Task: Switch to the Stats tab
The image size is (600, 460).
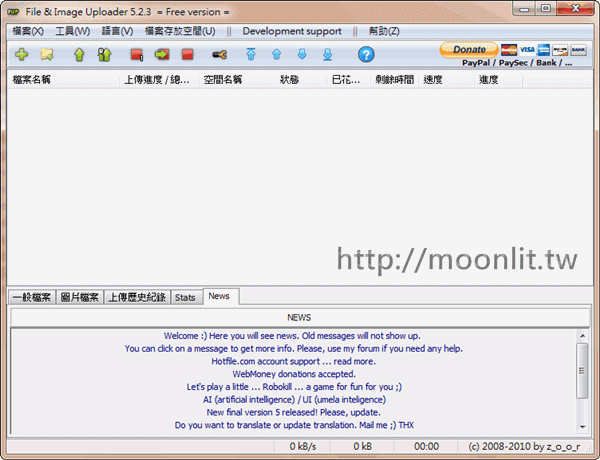Action: 185,297
